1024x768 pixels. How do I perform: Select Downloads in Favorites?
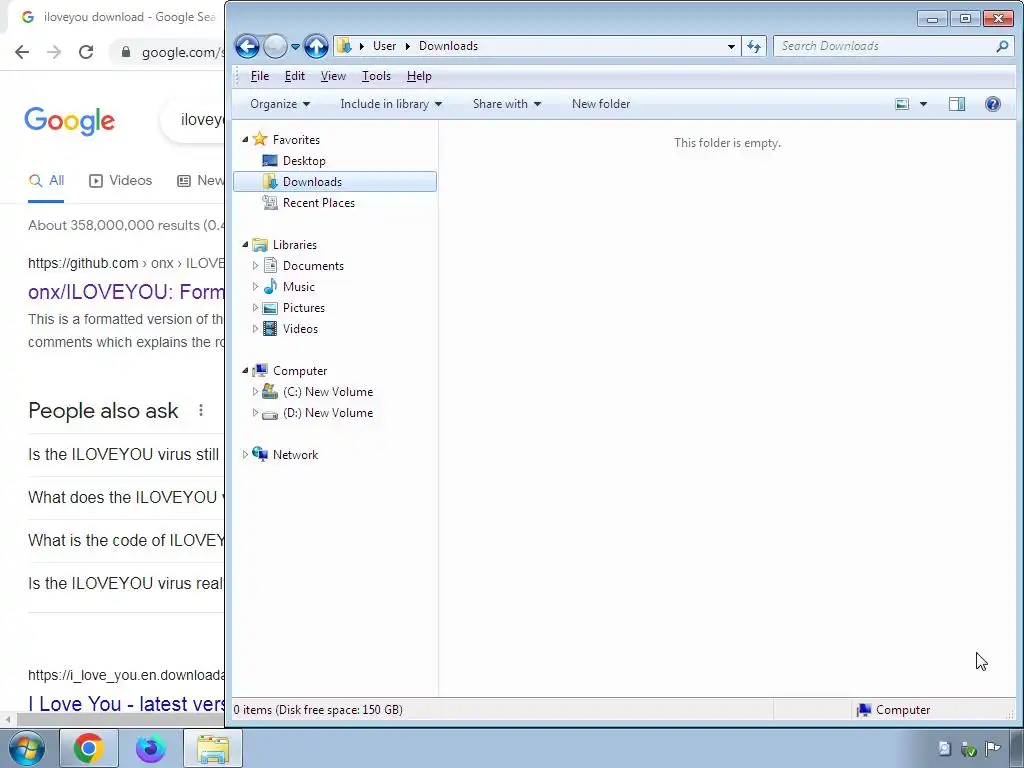(335, 182)
